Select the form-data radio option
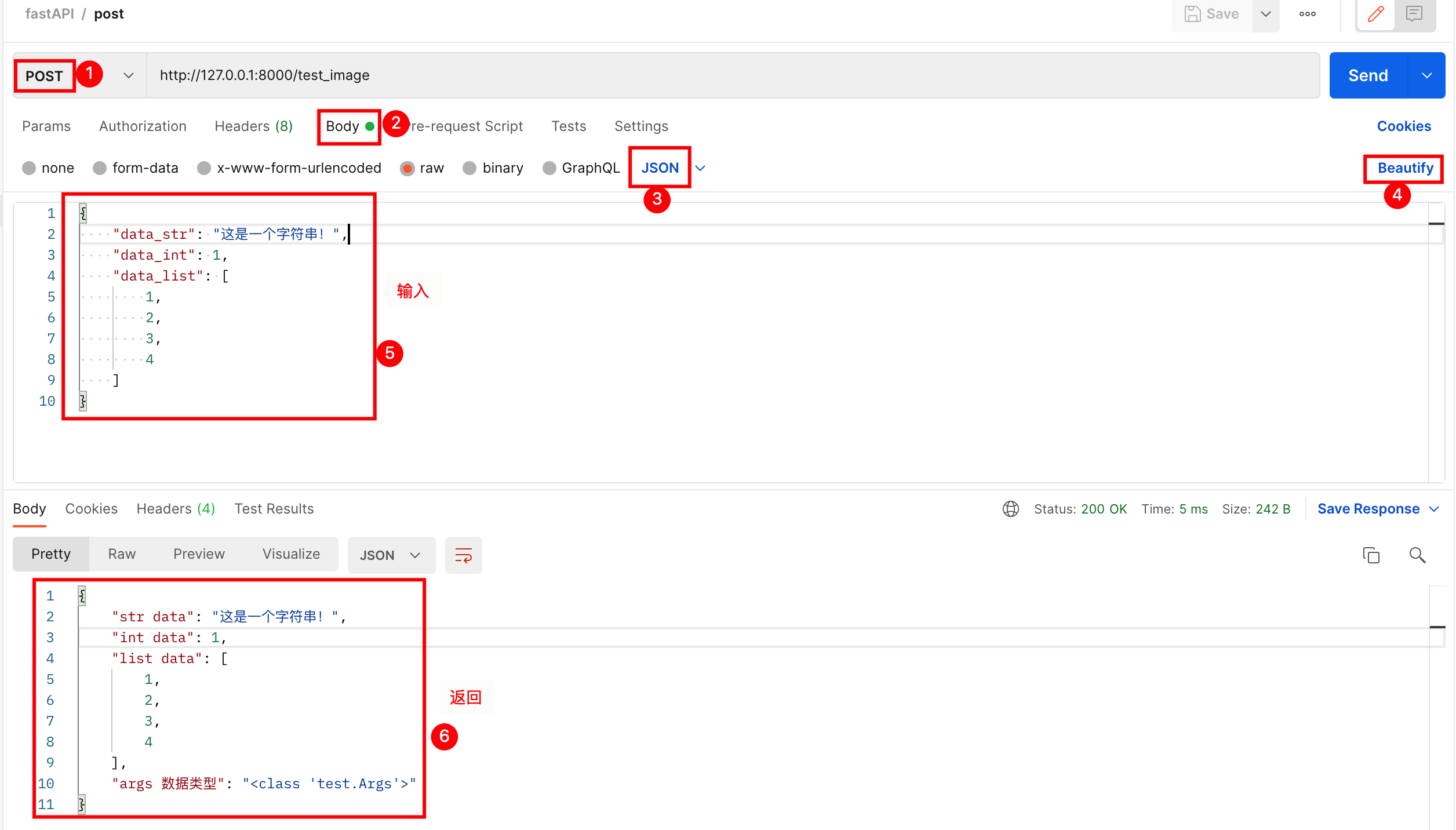The height and width of the screenshot is (830, 1456). coord(100,168)
